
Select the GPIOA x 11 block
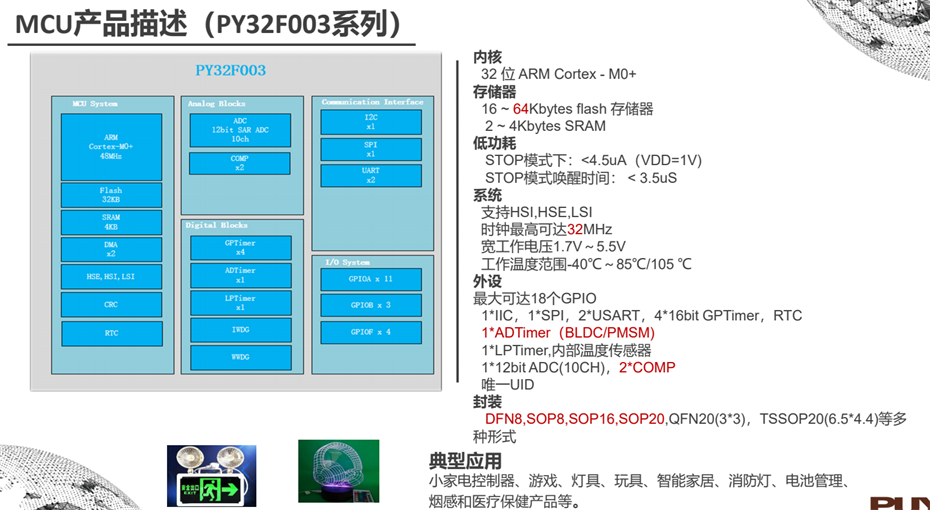pyautogui.click(x=371, y=279)
